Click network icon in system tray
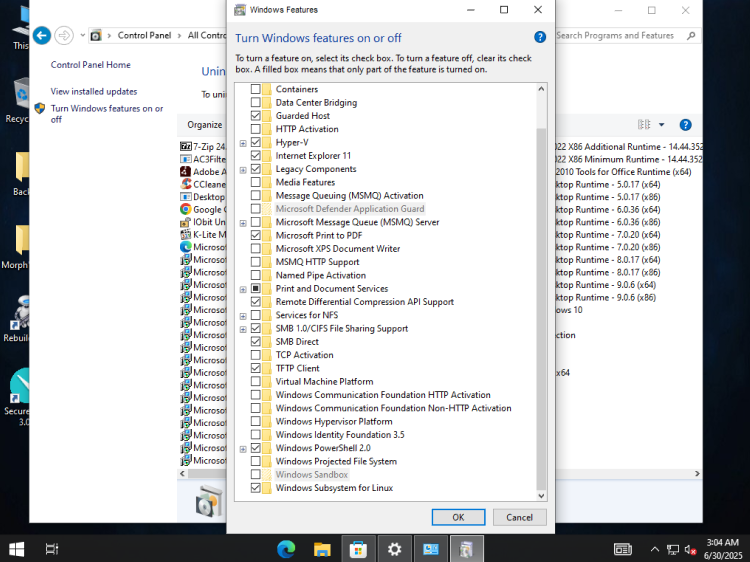750x562 pixels. tap(673, 550)
